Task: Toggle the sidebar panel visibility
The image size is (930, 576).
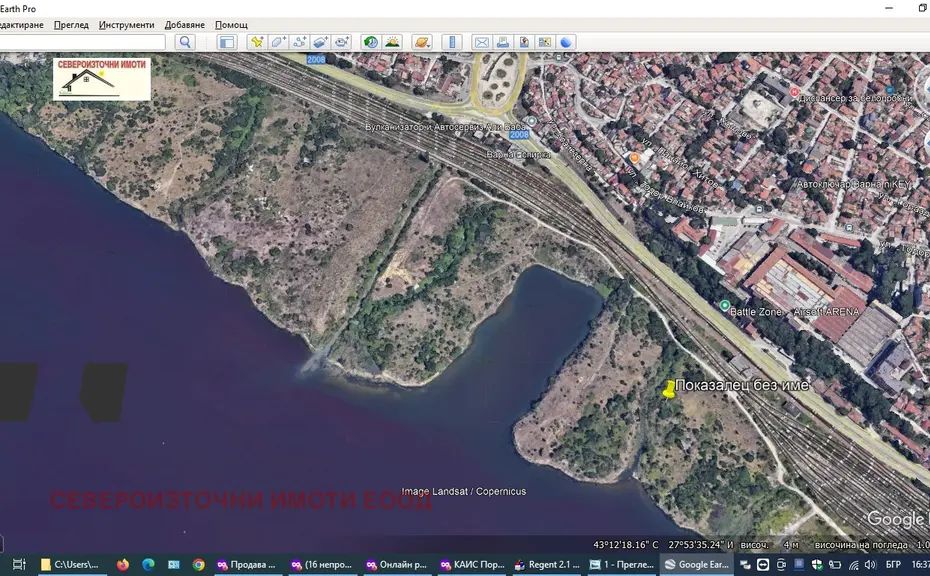Action: tap(227, 42)
